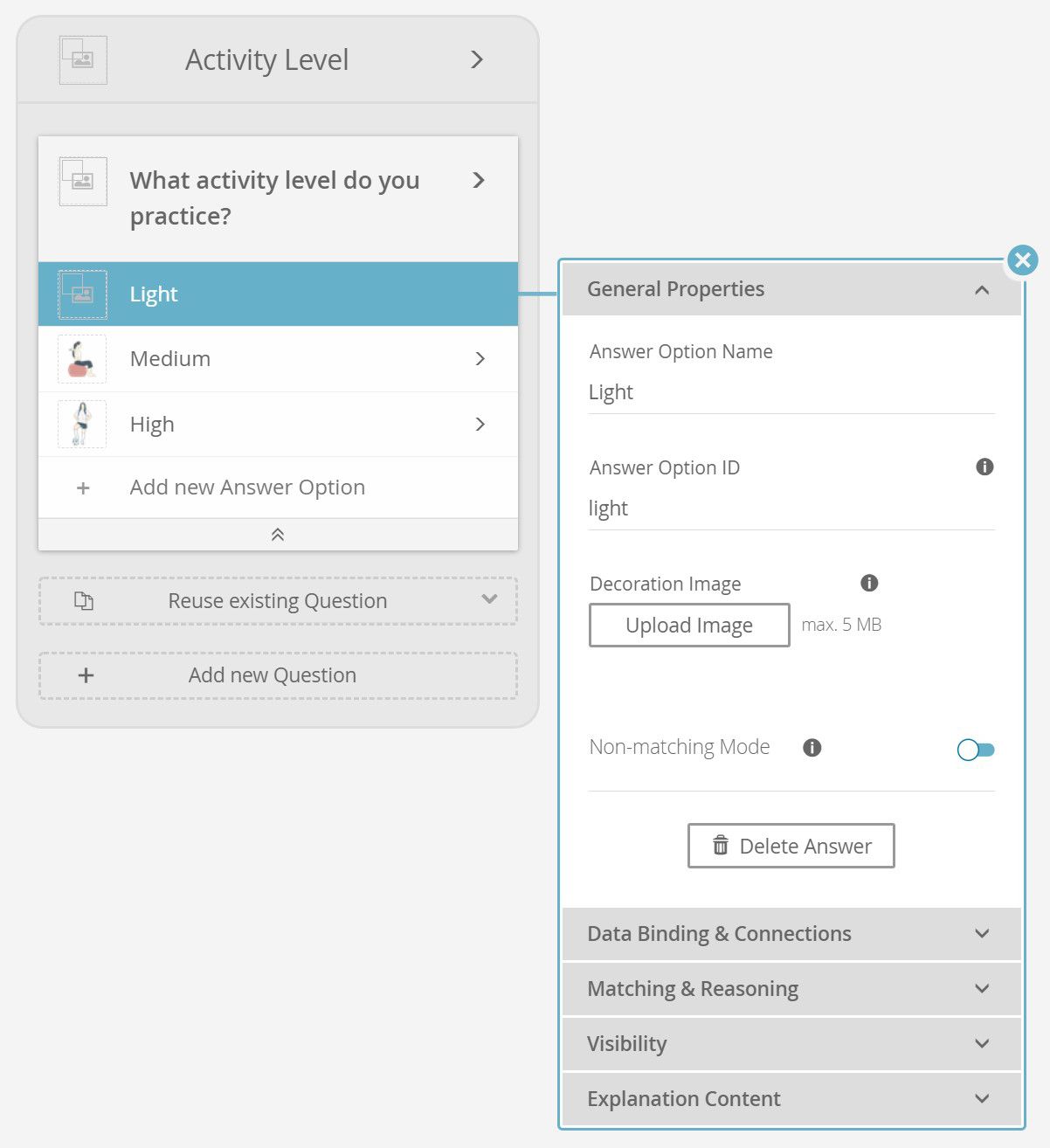The width and height of the screenshot is (1050, 1148).
Task: Click the Answer Option ID info icon
Action: (984, 467)
